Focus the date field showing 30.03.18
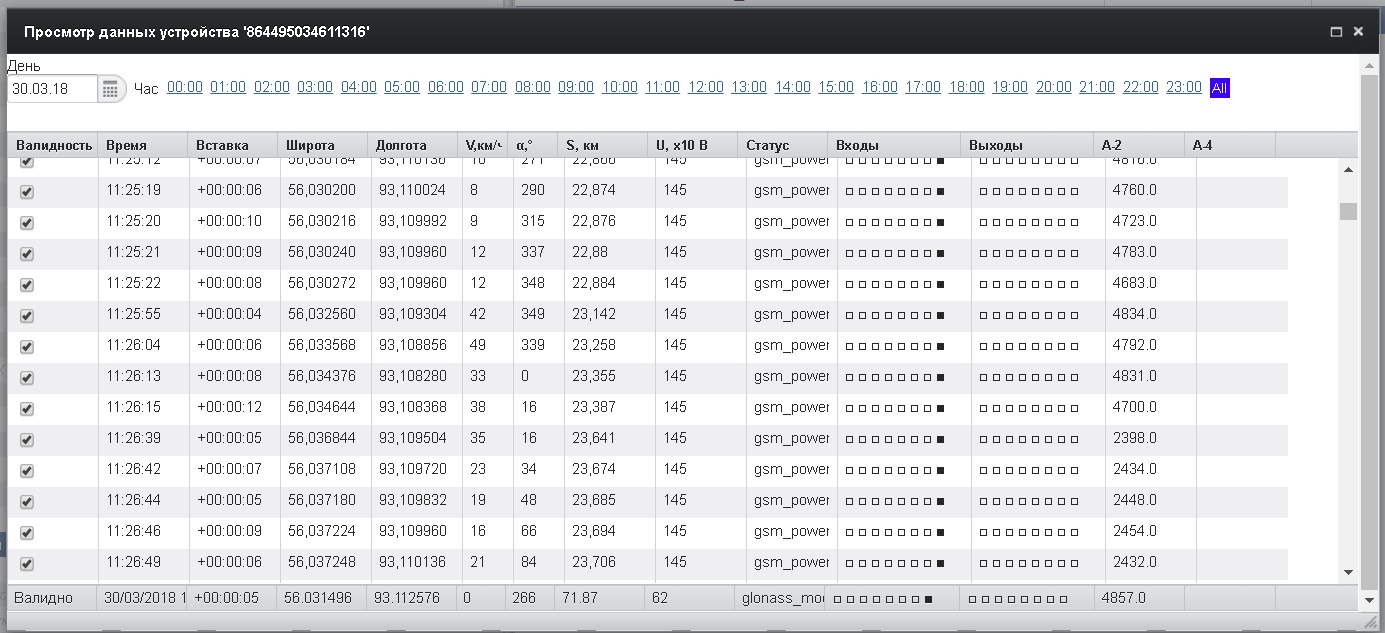 (x=52, y=89)
